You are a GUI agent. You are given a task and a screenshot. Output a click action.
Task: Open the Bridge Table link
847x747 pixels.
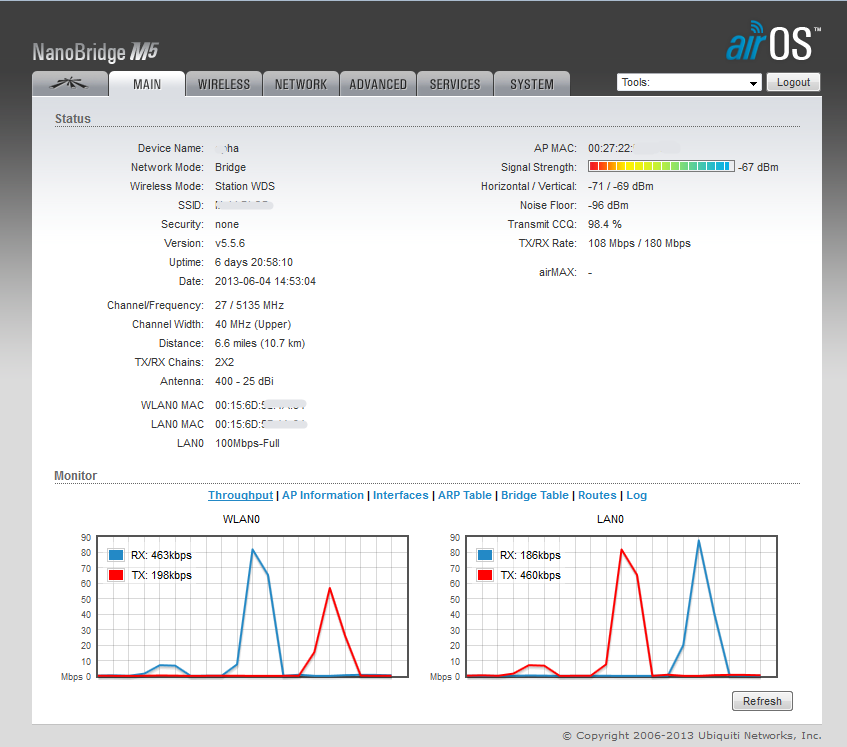pyautogui.click(x=535, y=495)
